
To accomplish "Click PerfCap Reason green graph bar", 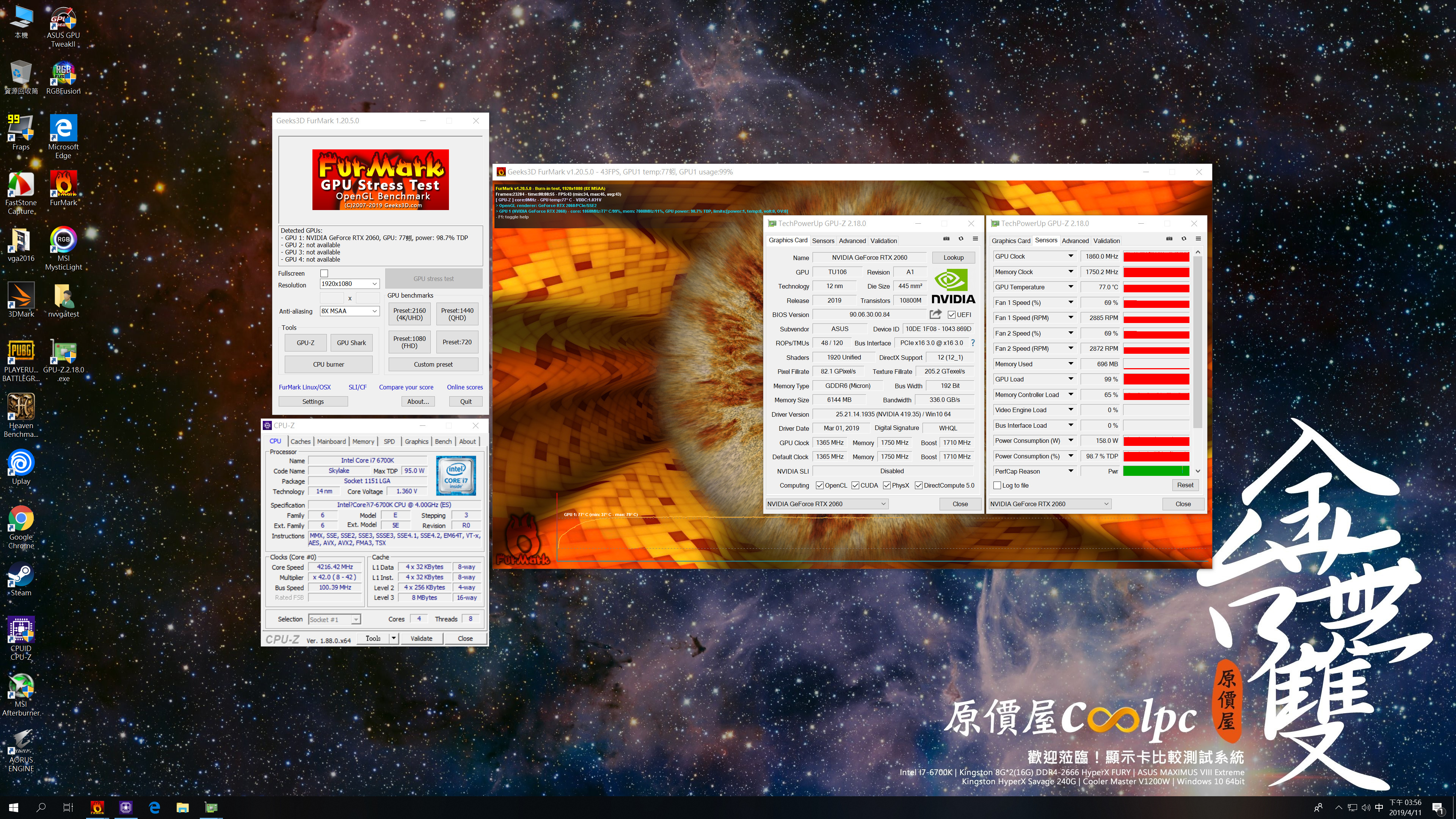I will [1156, 471].
